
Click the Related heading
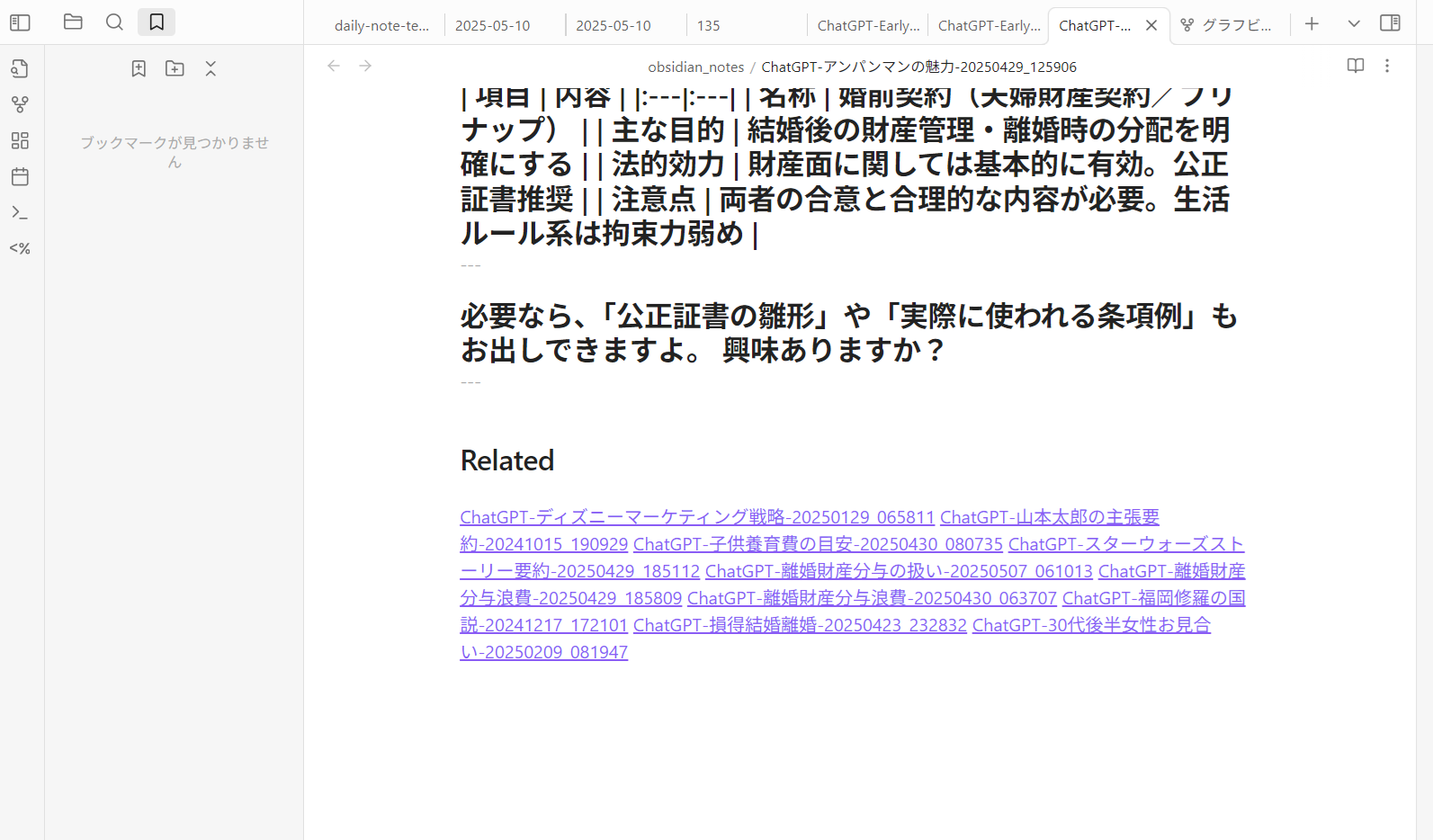(507, 460)
